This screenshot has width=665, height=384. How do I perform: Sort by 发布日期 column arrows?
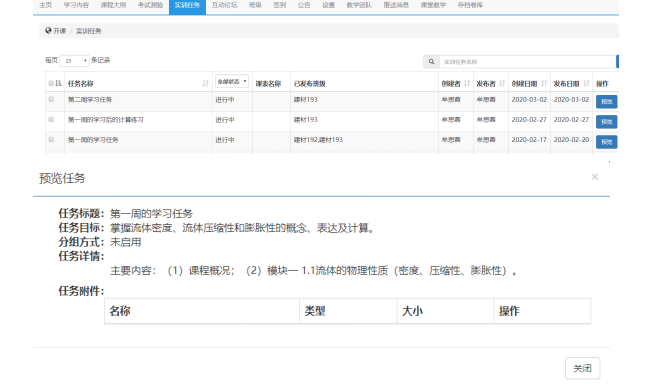pyautogui.click(x=587, y=83)
